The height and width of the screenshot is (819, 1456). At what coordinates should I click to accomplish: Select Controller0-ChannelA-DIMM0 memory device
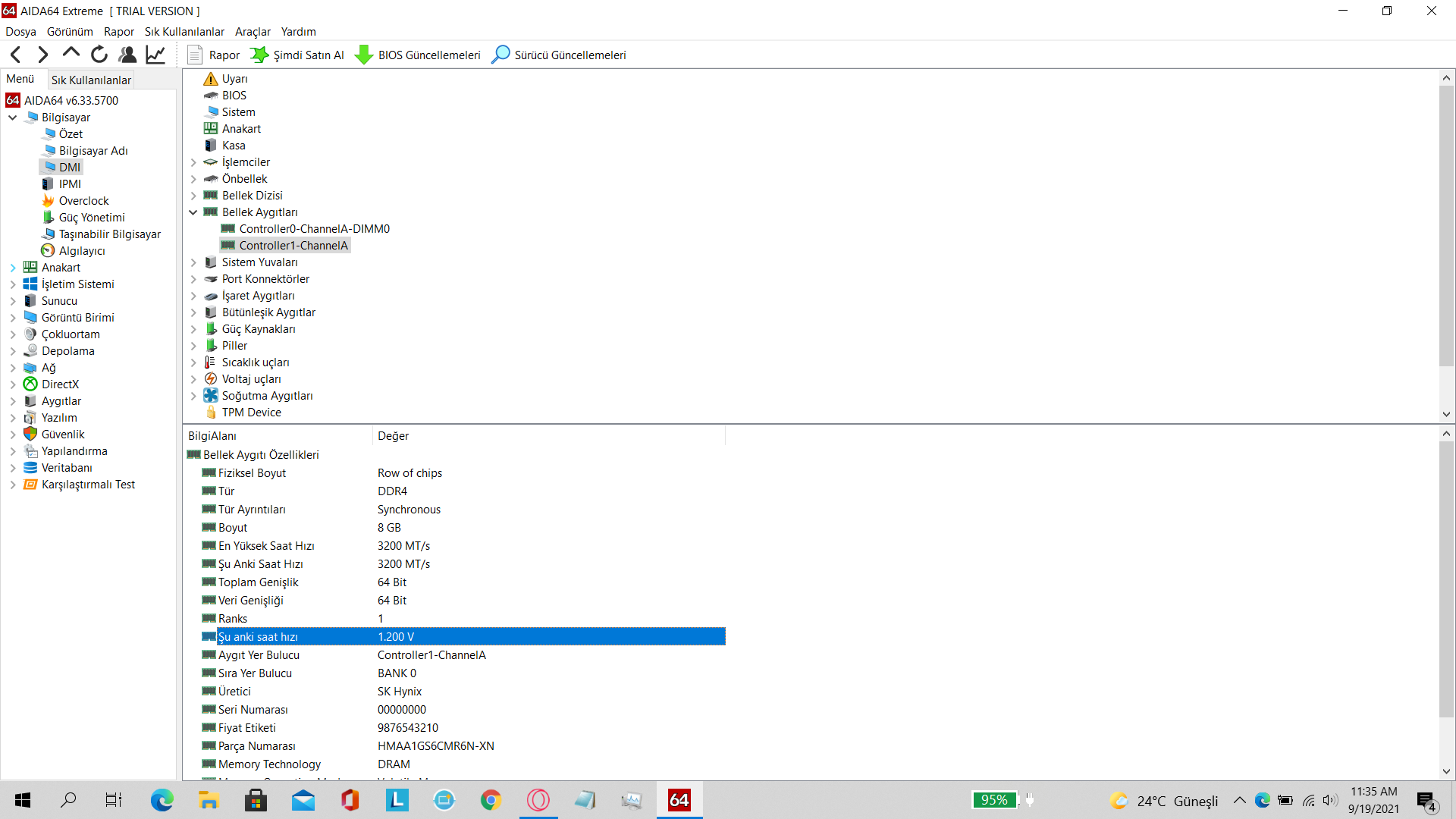[314, 229]
